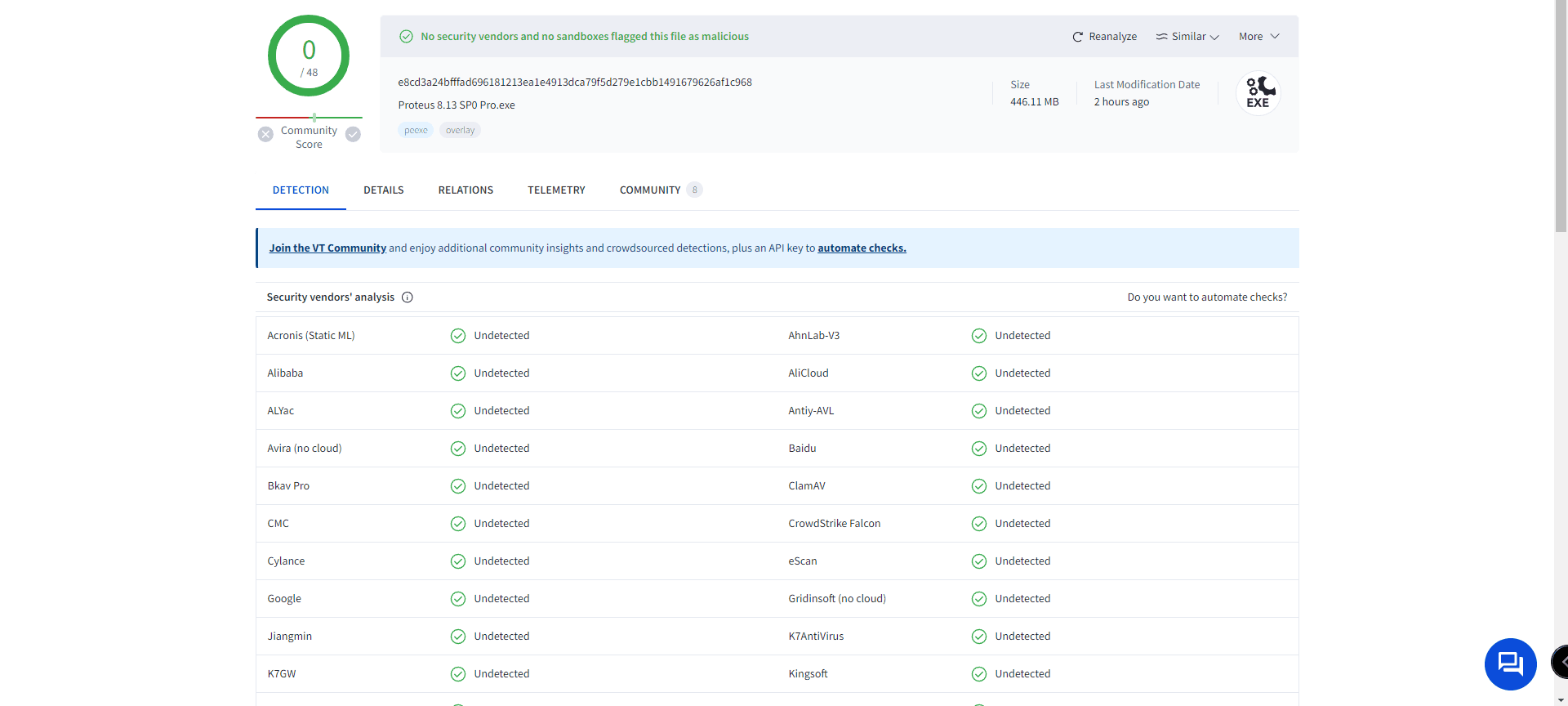Click the green check icon in the malicious banner
The height and width of the screenshot is (706, 1568).
pyautogui.click(x=406, y=37)
